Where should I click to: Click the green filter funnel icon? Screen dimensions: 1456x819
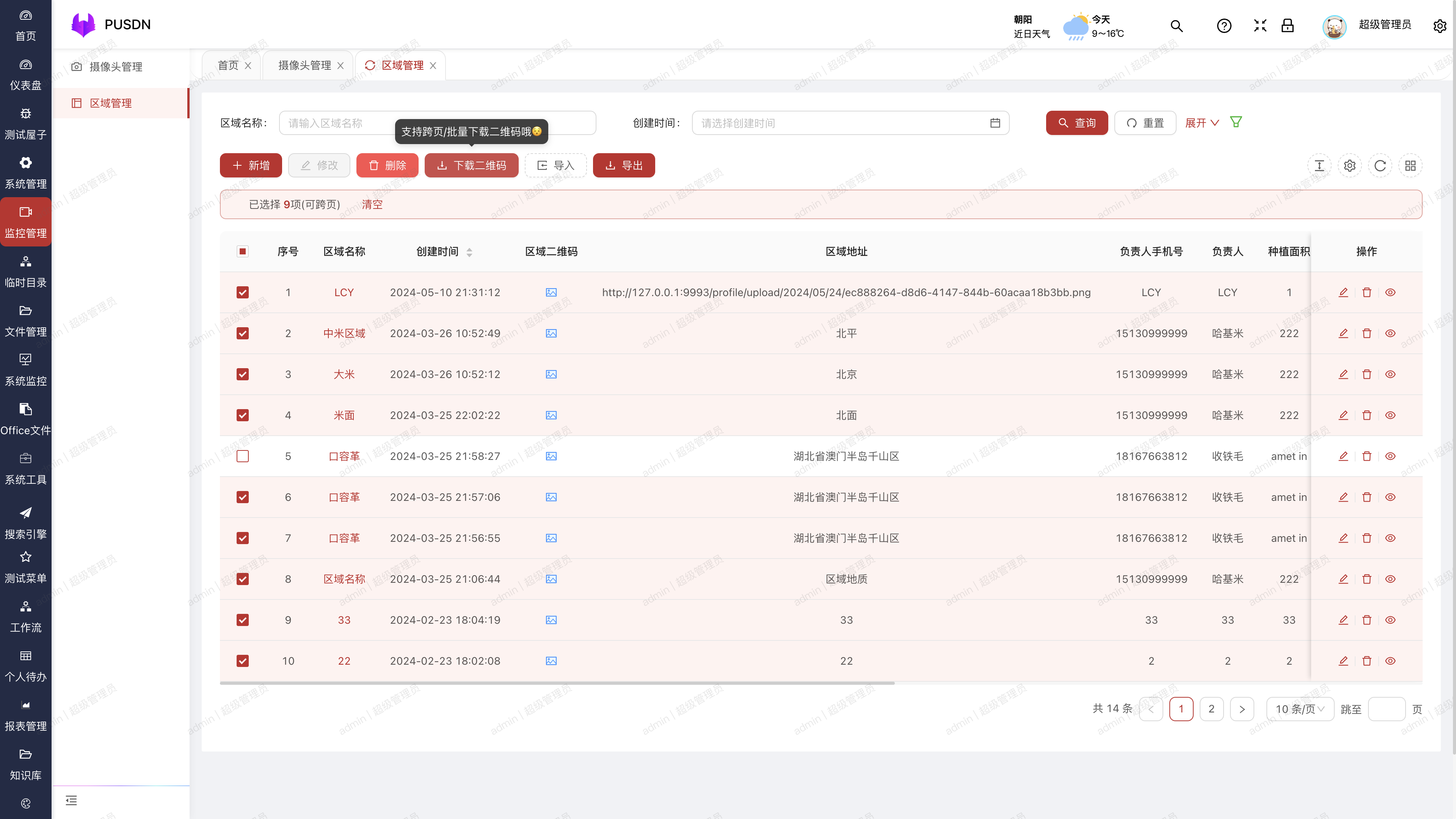tap(1236, 122)
